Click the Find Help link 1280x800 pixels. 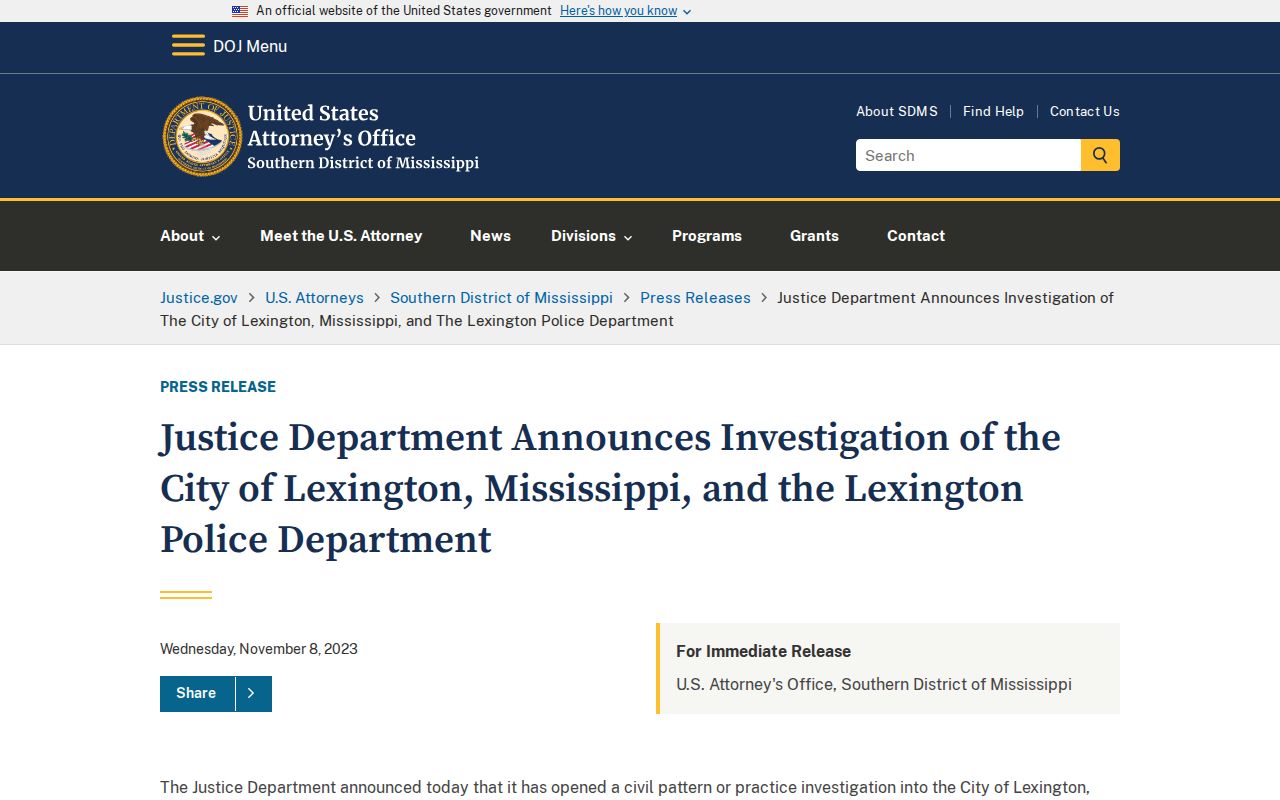tap(993, 111)
